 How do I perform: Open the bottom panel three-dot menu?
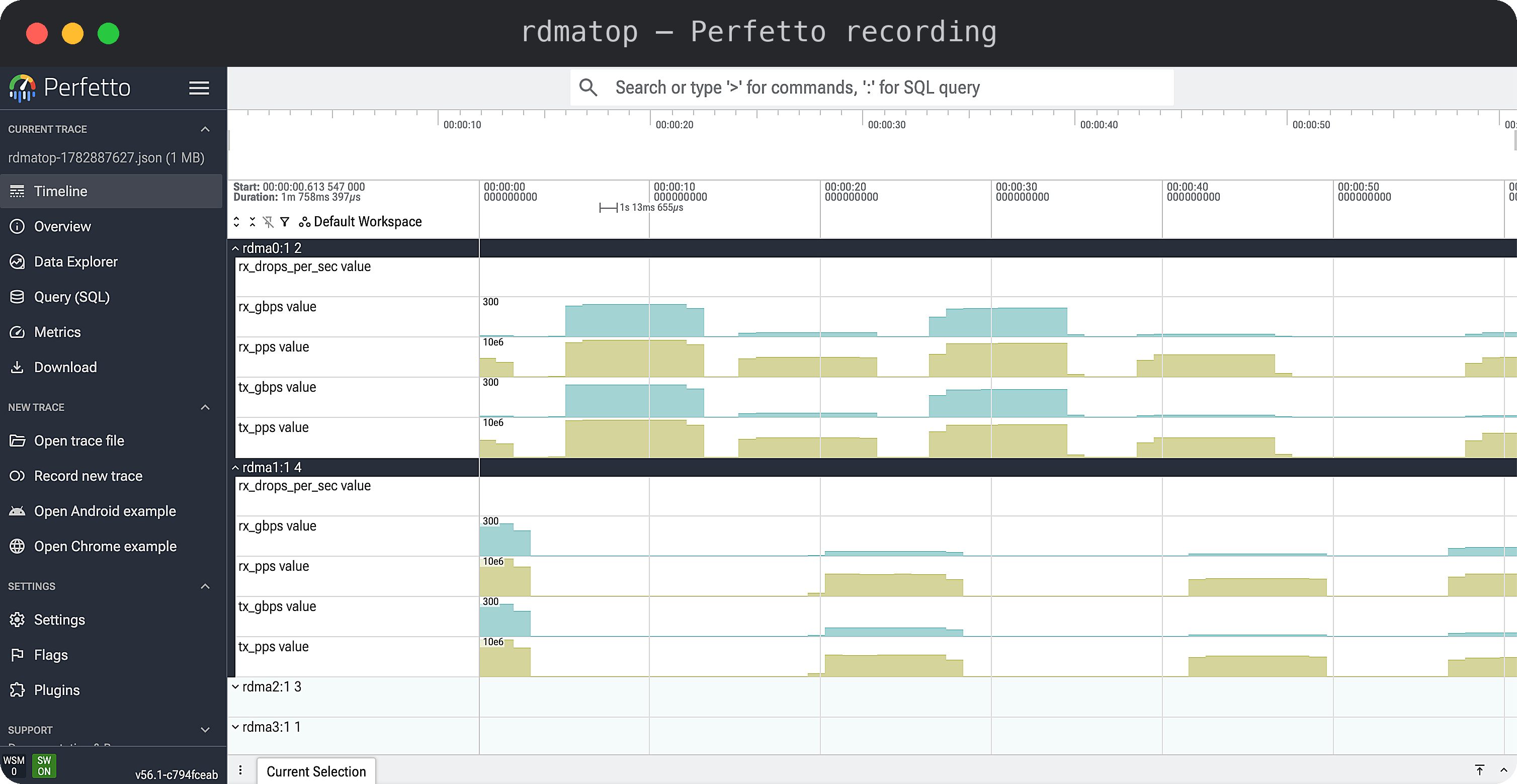(x=240, y=770)
